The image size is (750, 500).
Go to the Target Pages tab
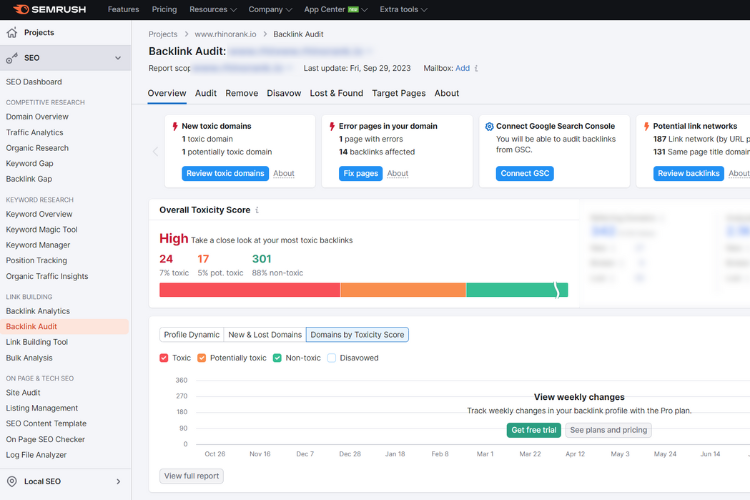pyautogui.click(x=398, y=93)
